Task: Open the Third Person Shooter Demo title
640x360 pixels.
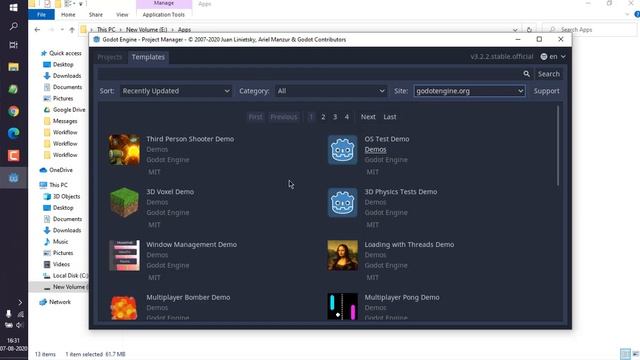Action: pos(190,139)
